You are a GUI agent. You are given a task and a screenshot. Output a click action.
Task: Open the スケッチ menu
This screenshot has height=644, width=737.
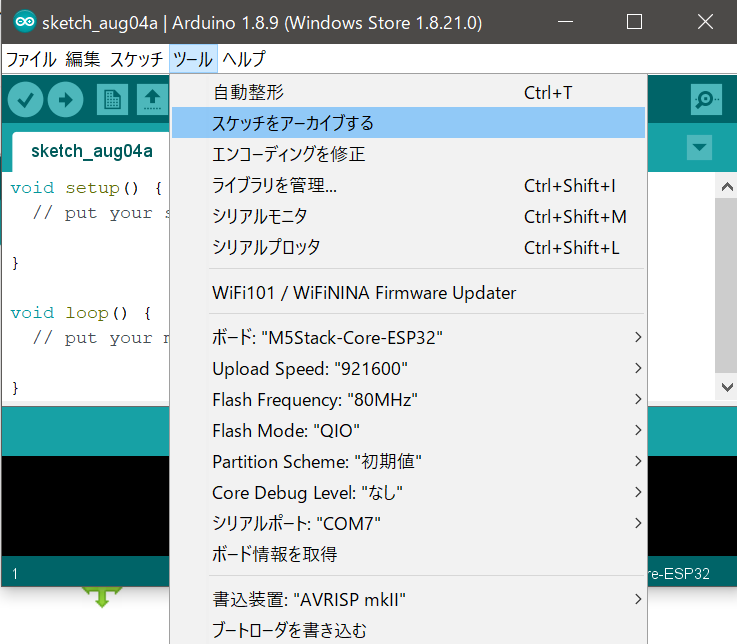pos(136,59)
